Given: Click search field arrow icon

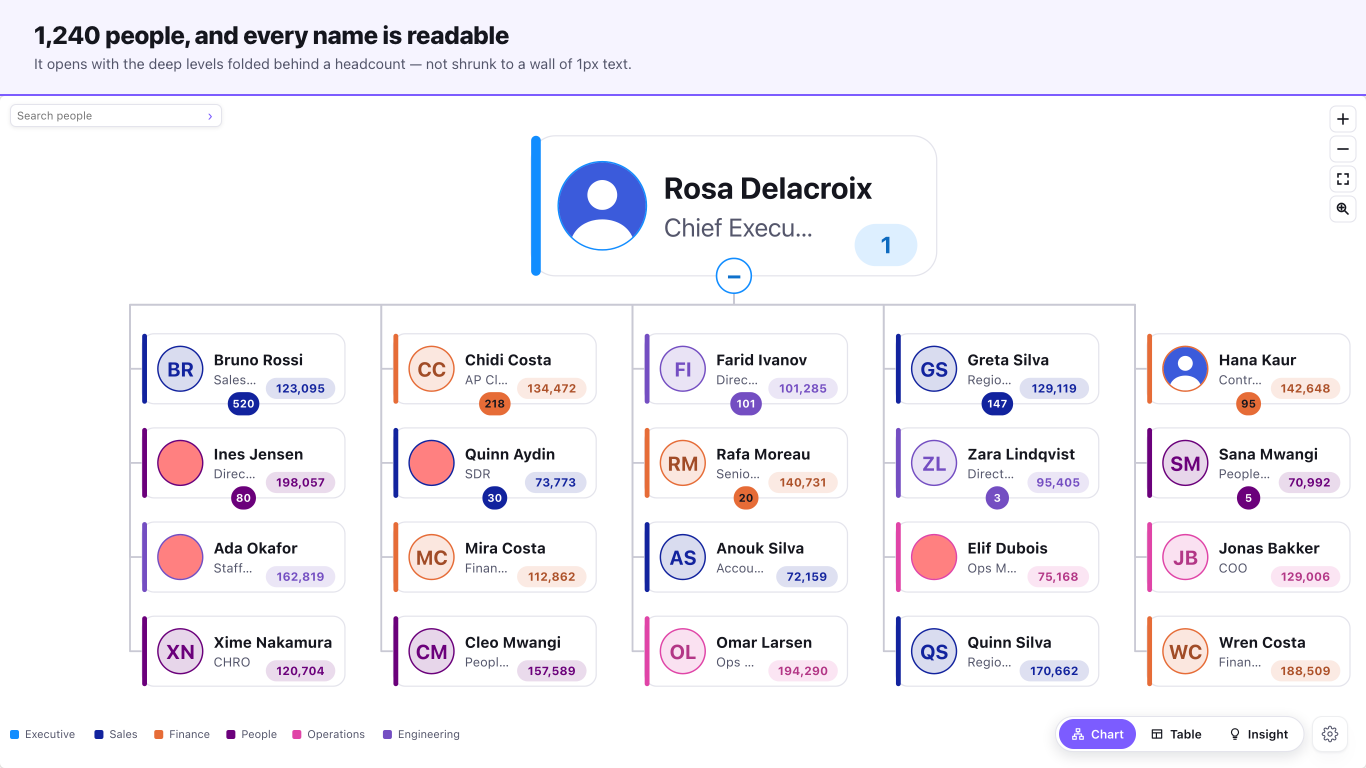Looking at the screenshot, I should point(210,116).
